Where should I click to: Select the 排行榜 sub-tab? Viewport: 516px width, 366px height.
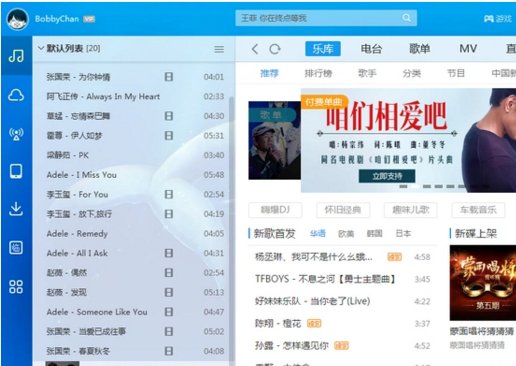[x=318, y=73]
